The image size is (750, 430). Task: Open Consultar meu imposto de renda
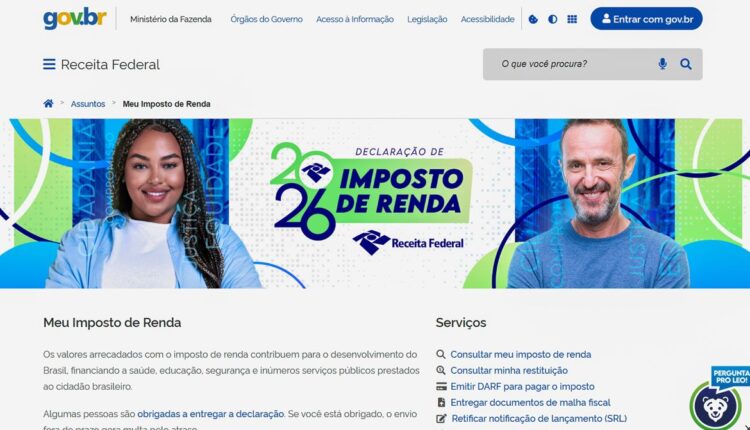coord(520,354)
